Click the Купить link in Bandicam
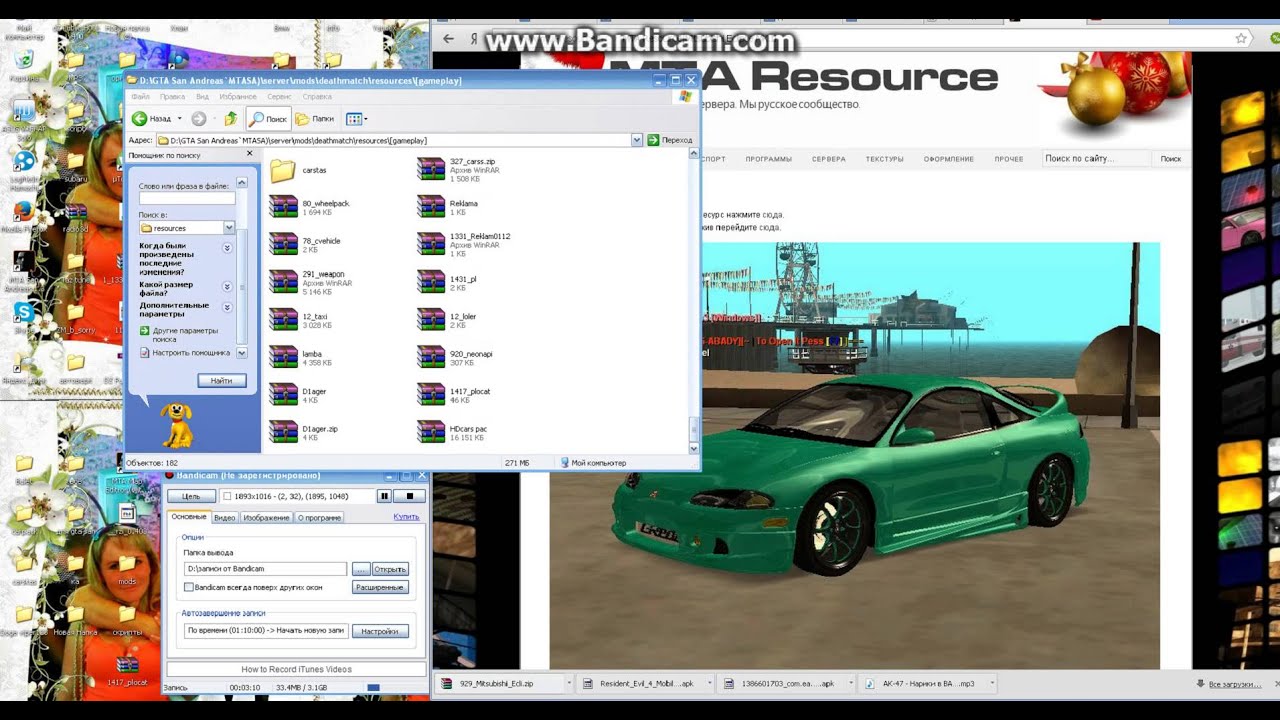 406,517
